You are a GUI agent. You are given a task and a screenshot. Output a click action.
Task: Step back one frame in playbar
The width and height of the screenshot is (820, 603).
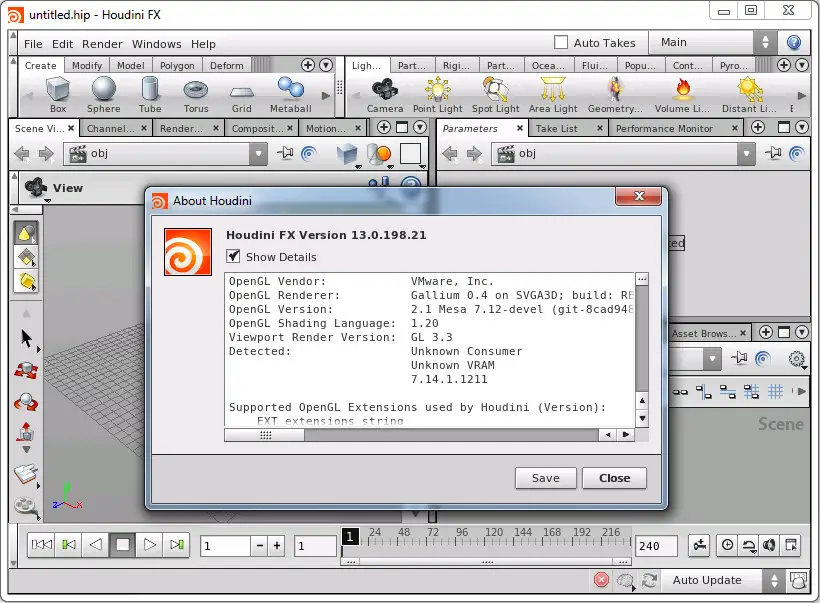tap(69, 545)
